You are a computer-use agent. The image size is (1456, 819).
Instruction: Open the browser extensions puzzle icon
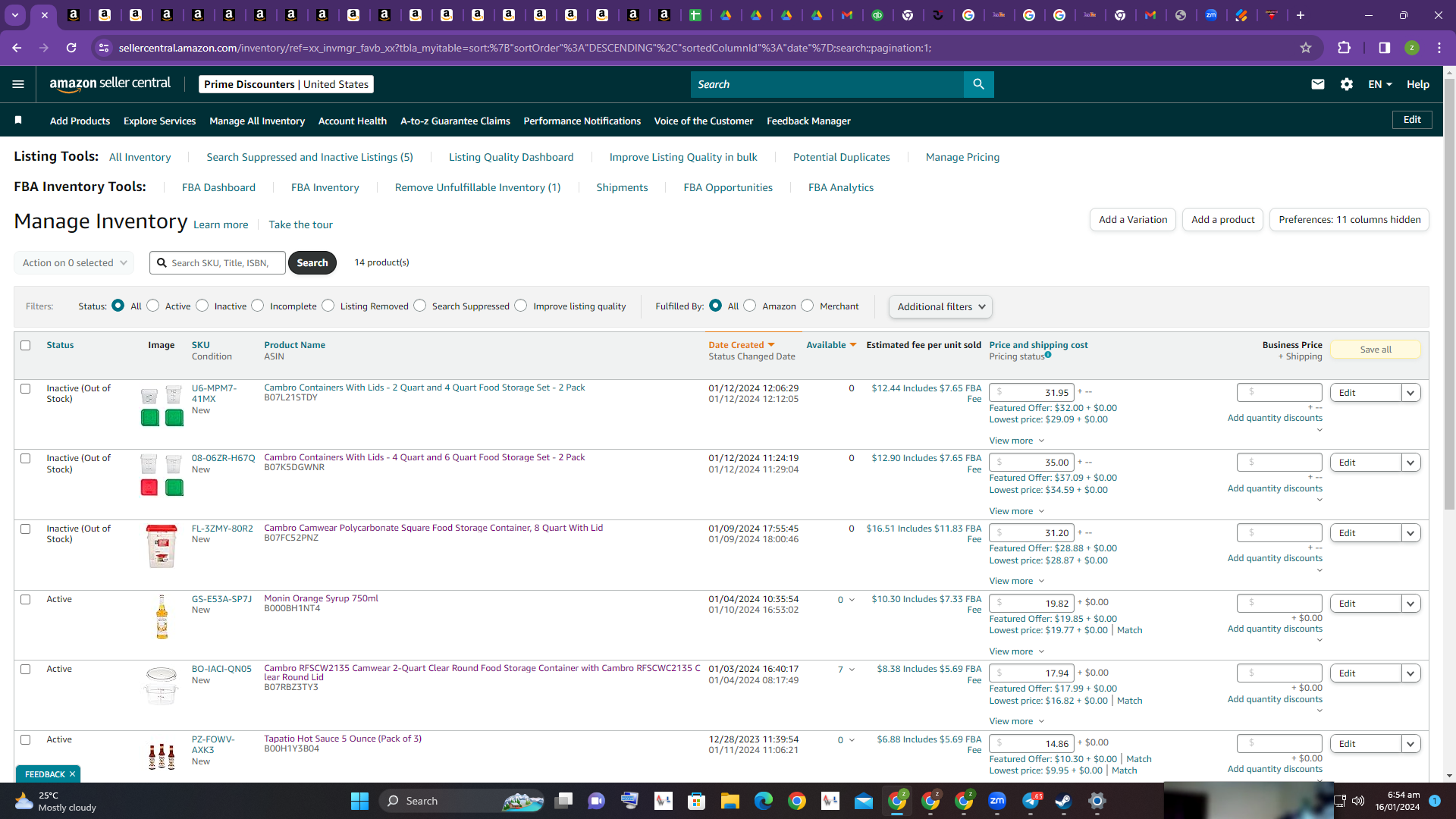pyautogui.click(x=1345, y=48)
